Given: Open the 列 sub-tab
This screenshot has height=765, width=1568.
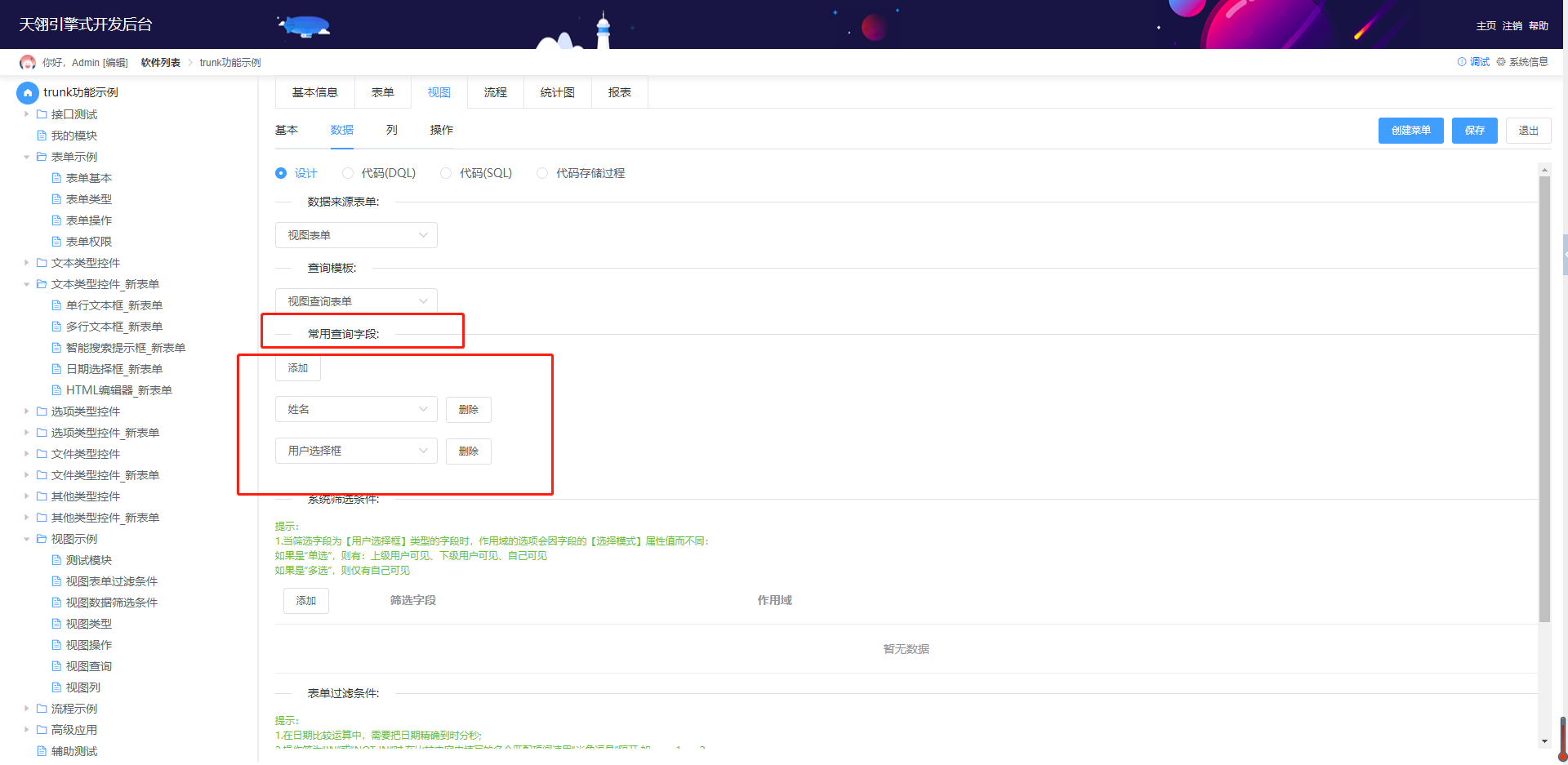Looking at the screenshot, I should 392,130.
